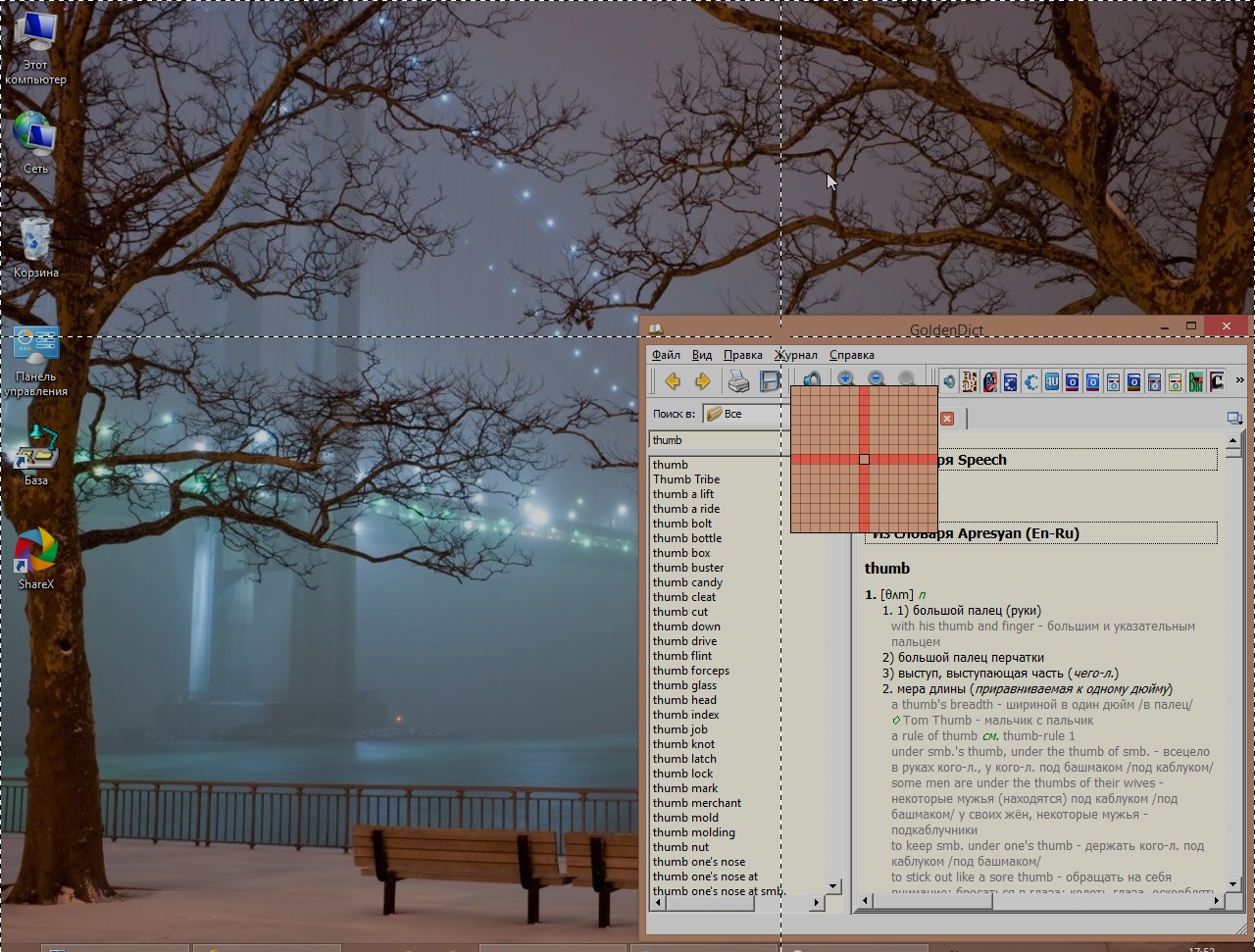Select 'thumb candy' in word list
This screenshot has height=952, width=1255.
687,582
